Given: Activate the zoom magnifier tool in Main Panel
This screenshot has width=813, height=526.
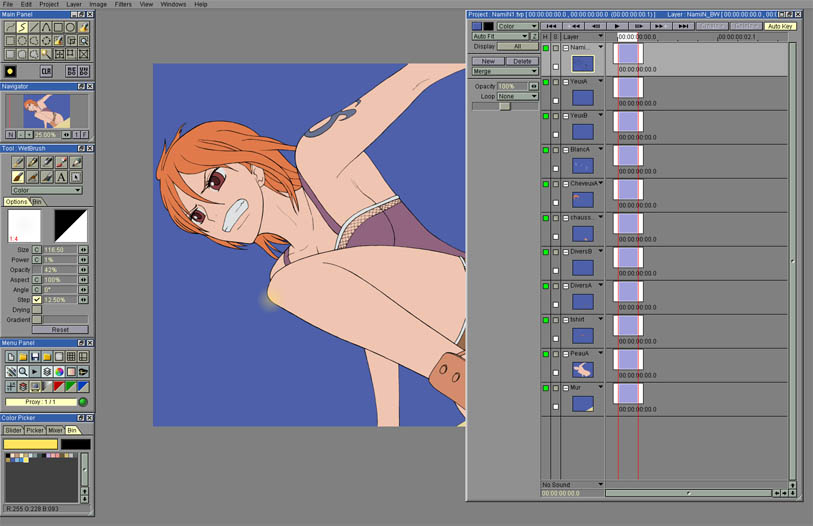Looking at the screenshot, I should coord(83,40).
